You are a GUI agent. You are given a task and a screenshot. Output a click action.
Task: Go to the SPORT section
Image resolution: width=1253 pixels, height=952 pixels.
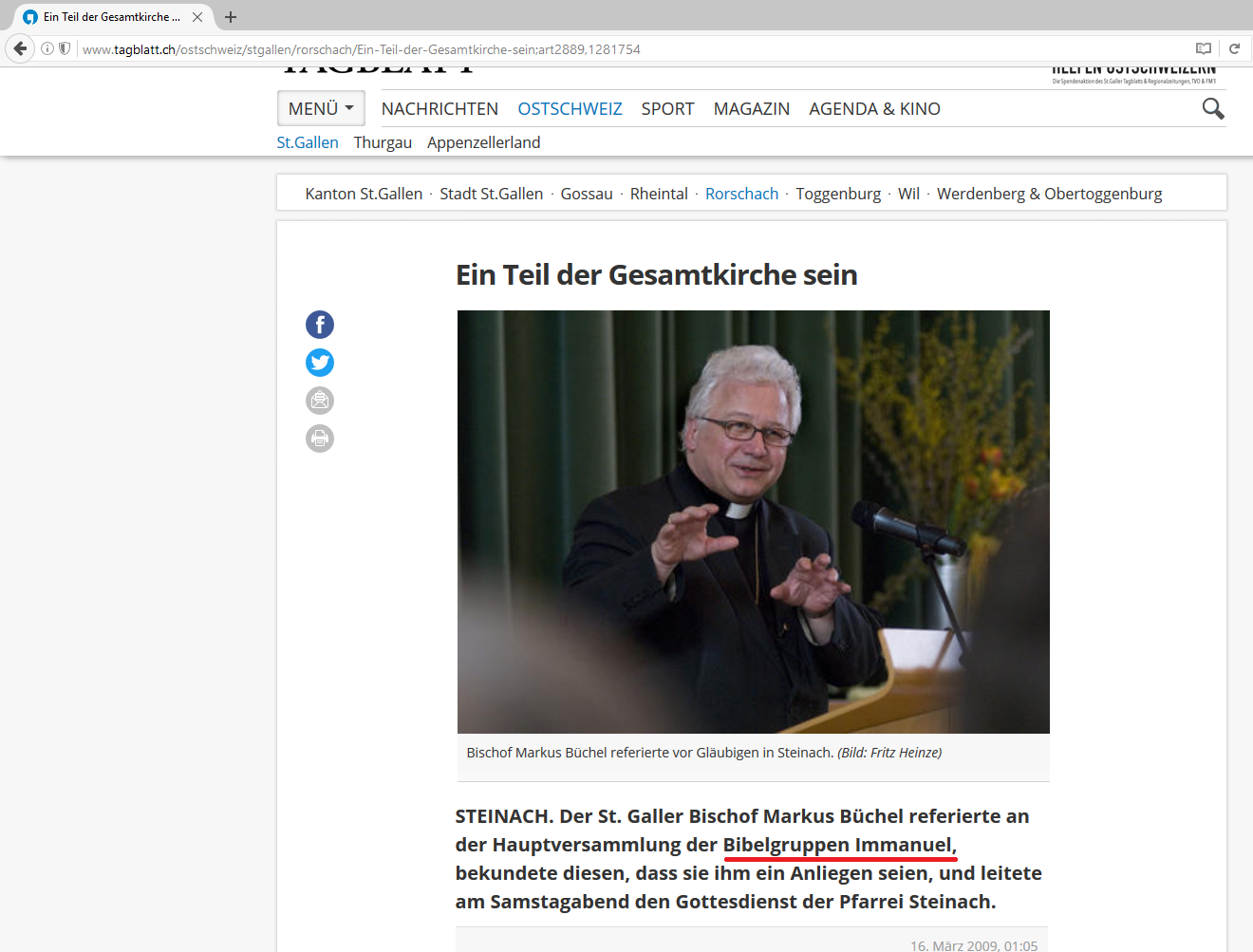pos(667,109)
